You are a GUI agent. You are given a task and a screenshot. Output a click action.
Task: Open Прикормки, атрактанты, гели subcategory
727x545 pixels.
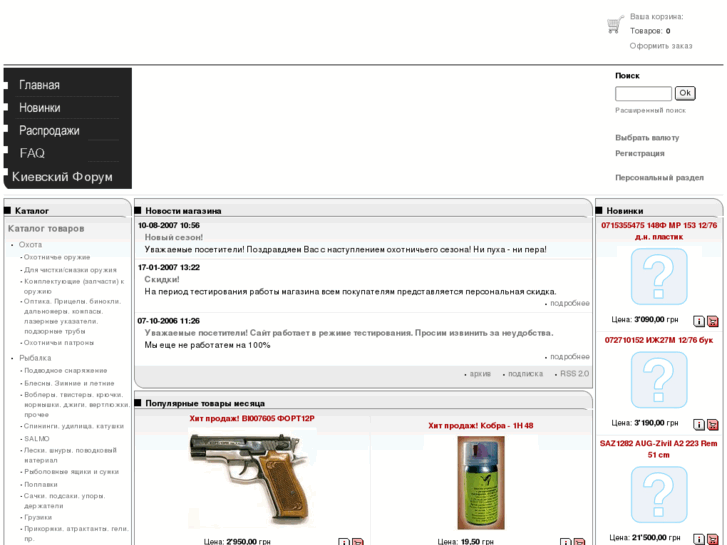(x=77, y=533)
